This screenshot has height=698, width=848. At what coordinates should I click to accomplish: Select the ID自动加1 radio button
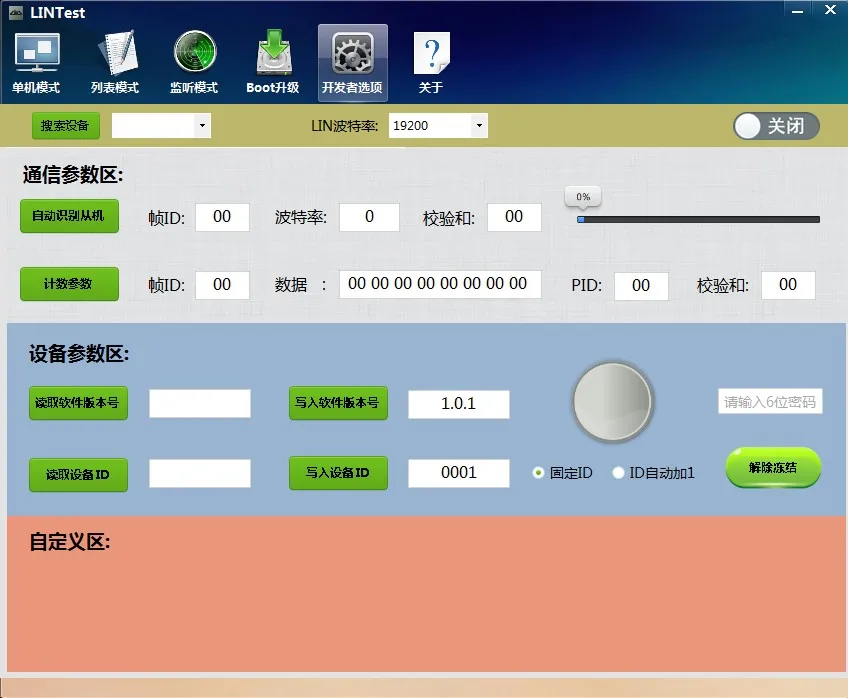(618, 473)
